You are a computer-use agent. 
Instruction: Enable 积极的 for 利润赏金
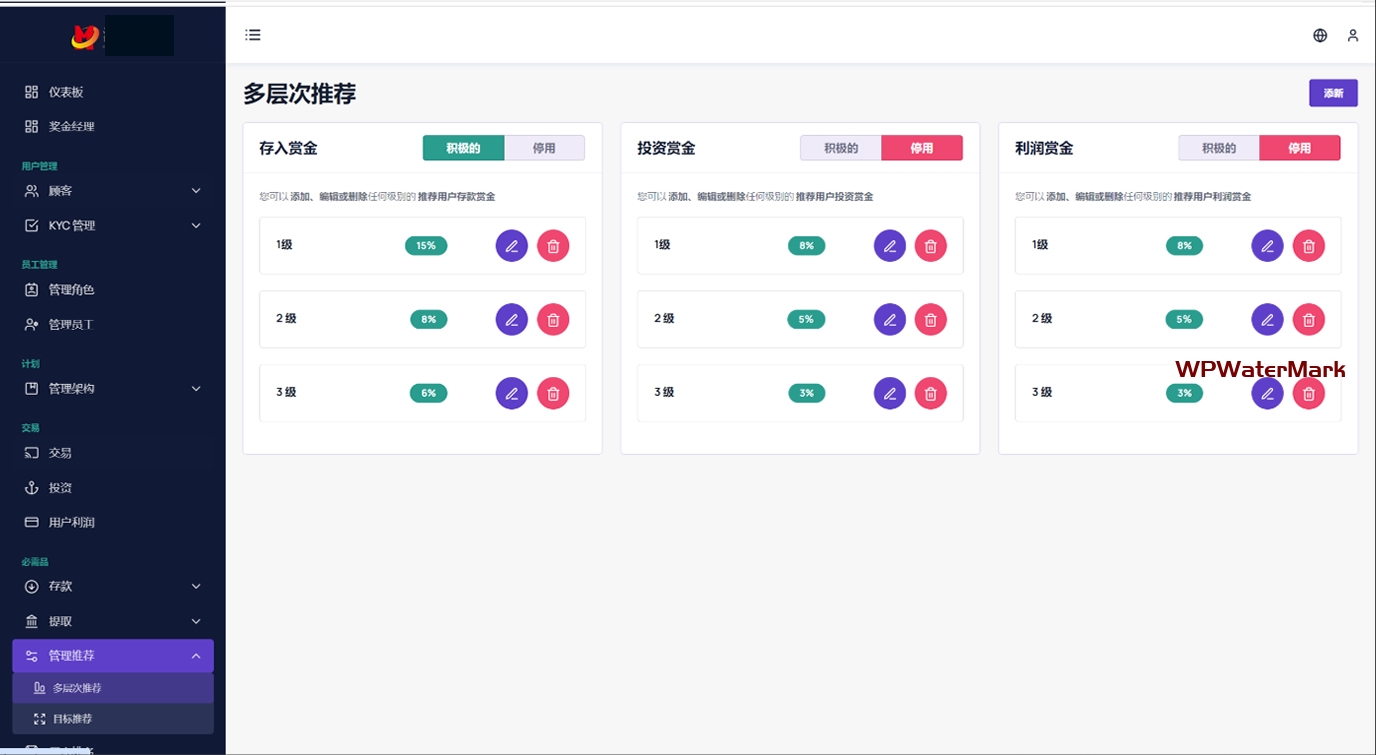click(x=1218, y=148)
